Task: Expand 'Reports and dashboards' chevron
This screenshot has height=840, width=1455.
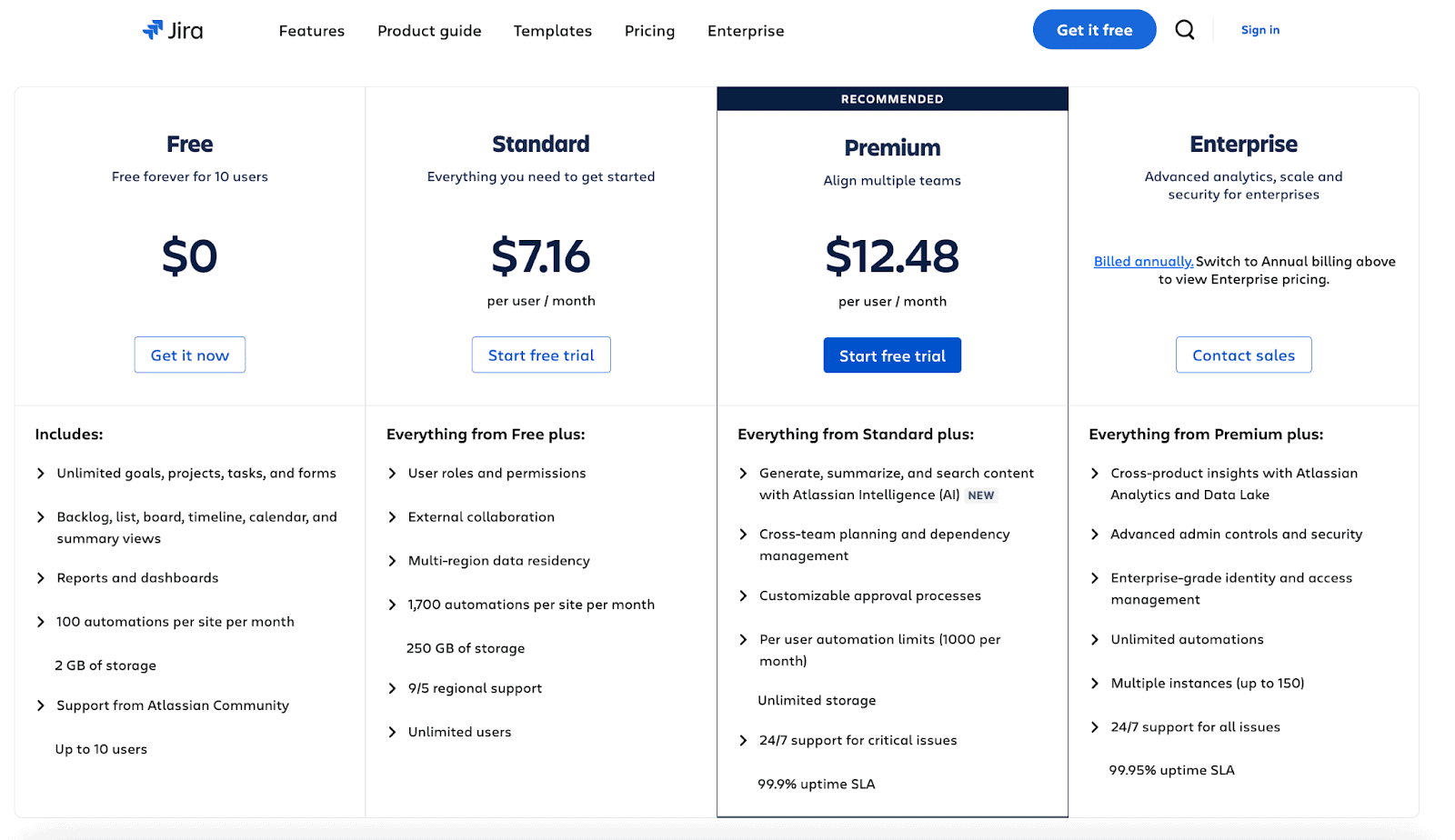Action: click(x=40, y=578)
